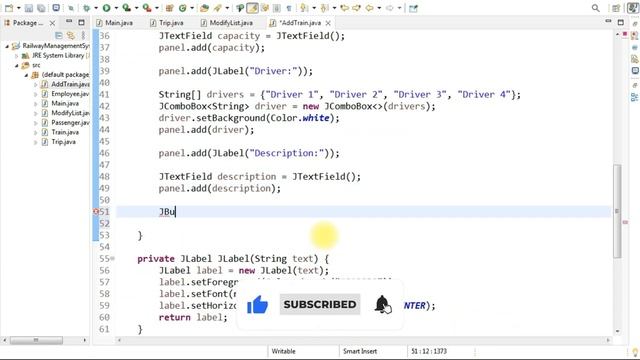Minimize the editor area
The height and width of the screenshot is (360, 640).
608,21
